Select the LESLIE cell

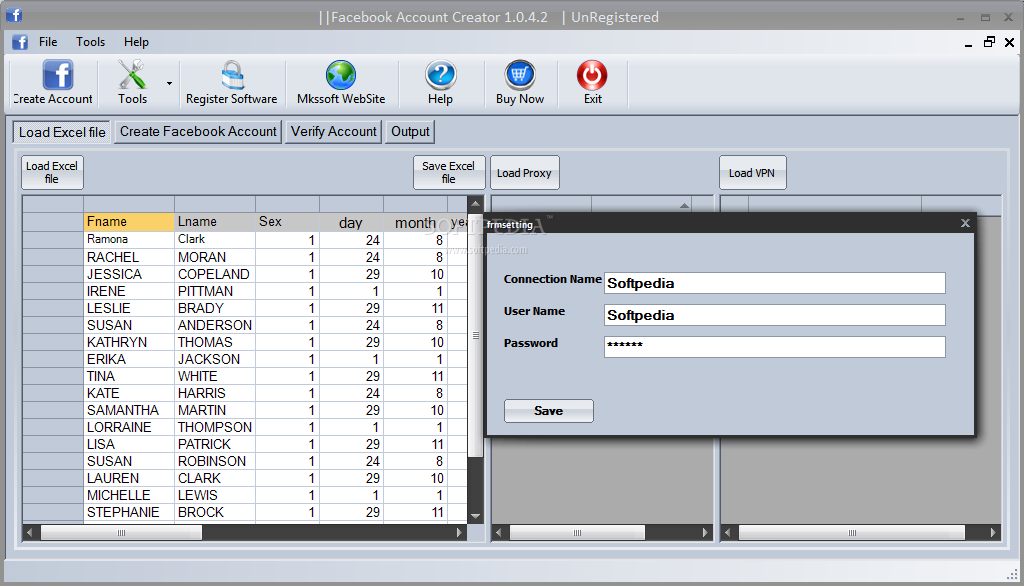pos(129,308)
